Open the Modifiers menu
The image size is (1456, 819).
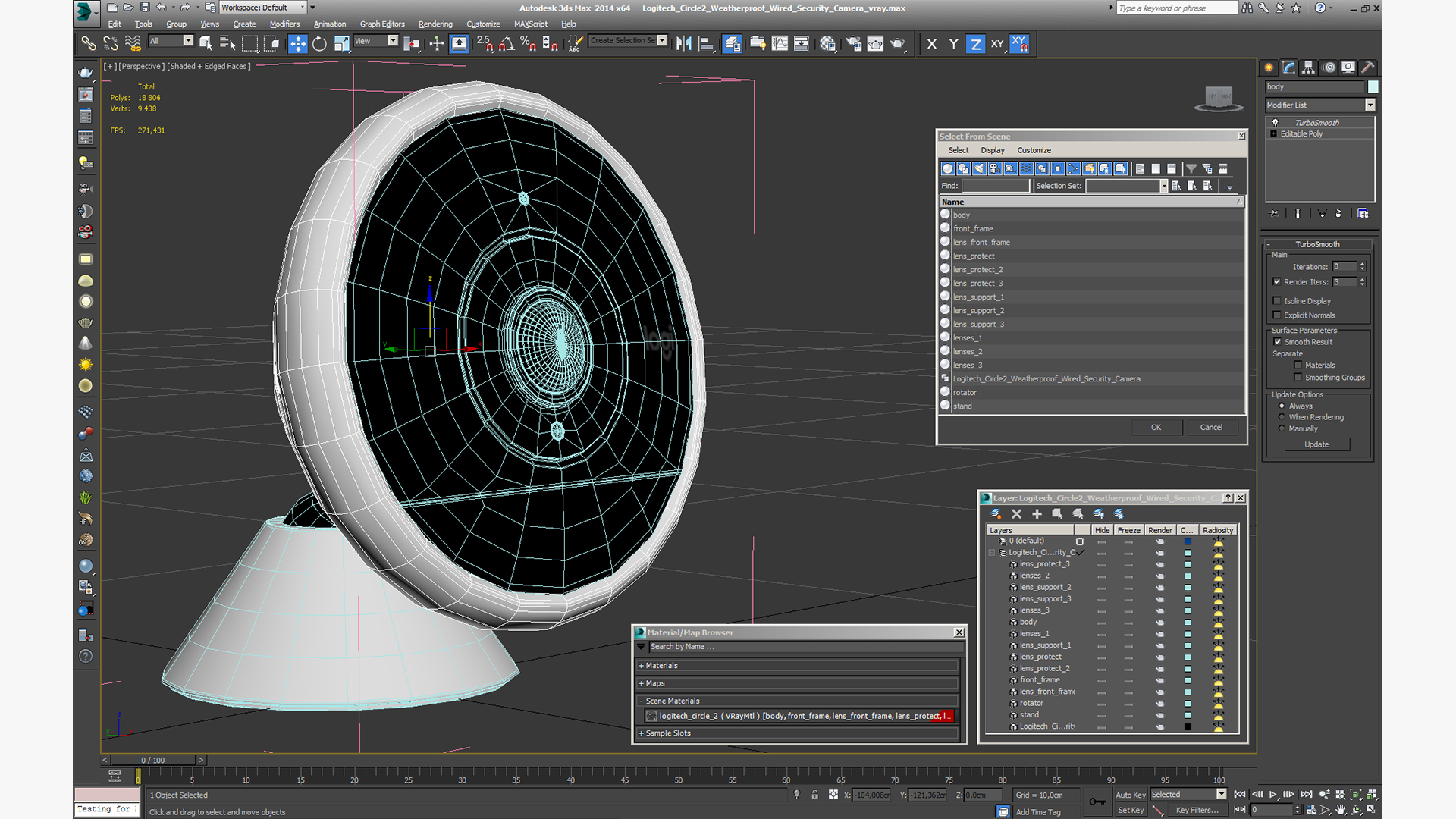pos(284,24)
